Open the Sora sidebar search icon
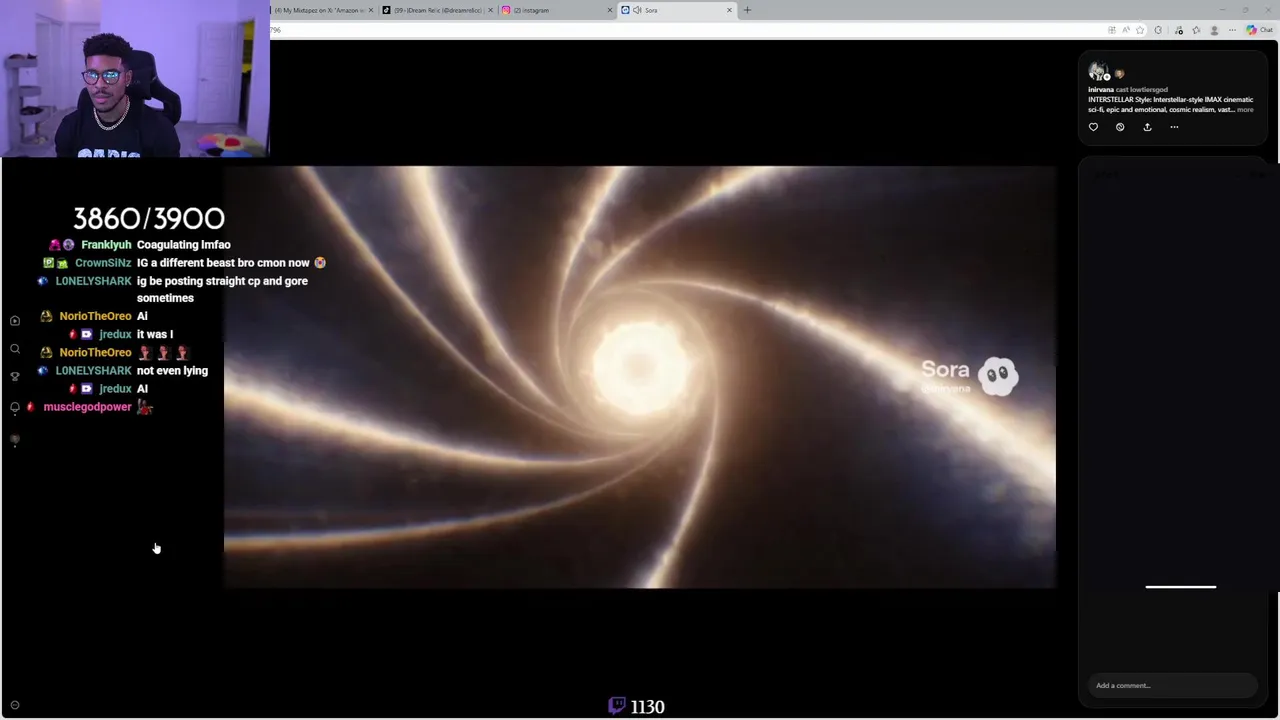 15,349
